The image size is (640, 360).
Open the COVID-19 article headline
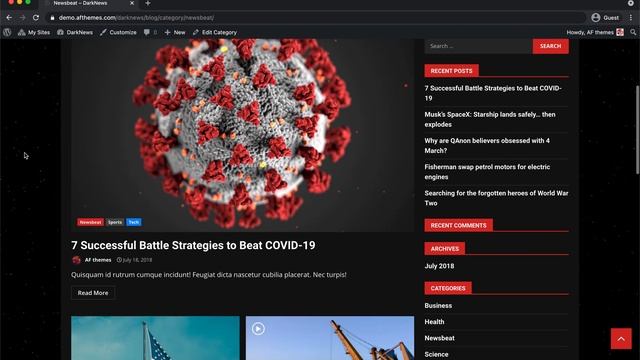tap(193, 245)
